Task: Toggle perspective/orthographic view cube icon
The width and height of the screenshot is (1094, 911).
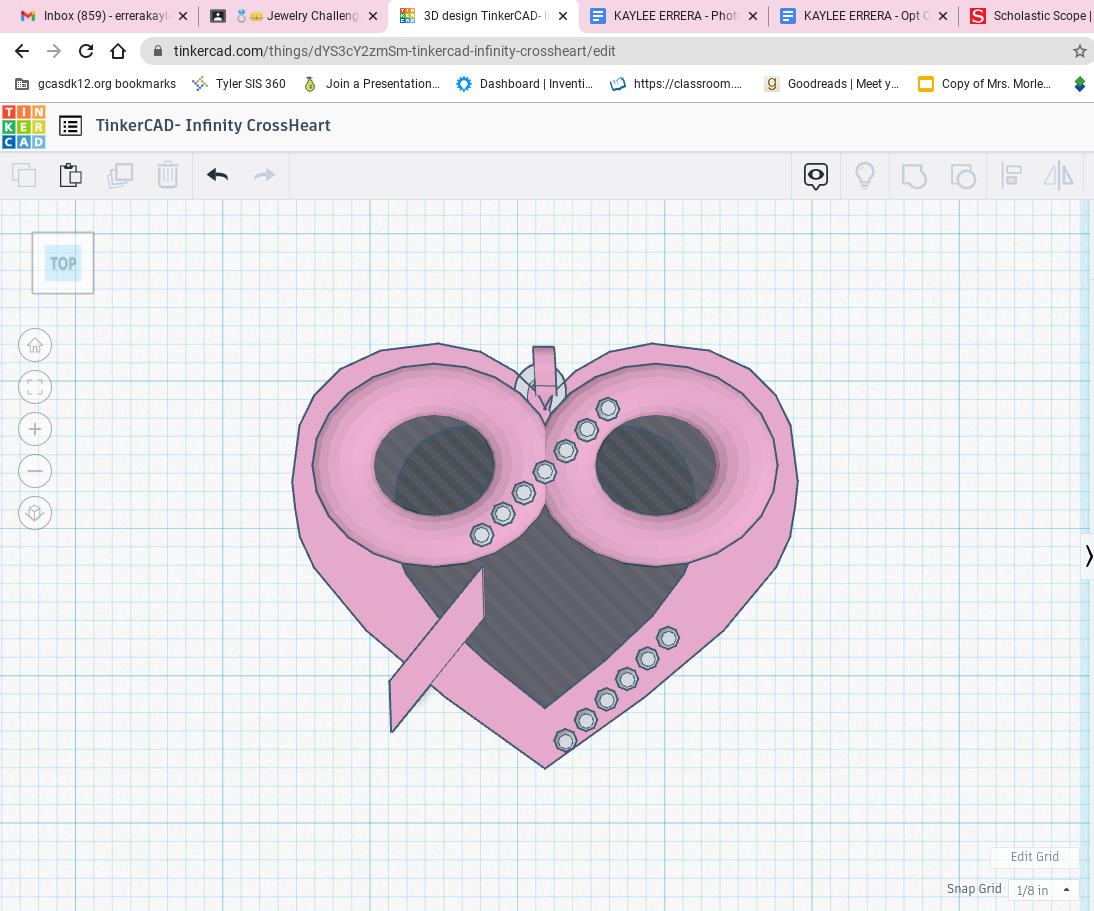Action: tap(35, 513)
